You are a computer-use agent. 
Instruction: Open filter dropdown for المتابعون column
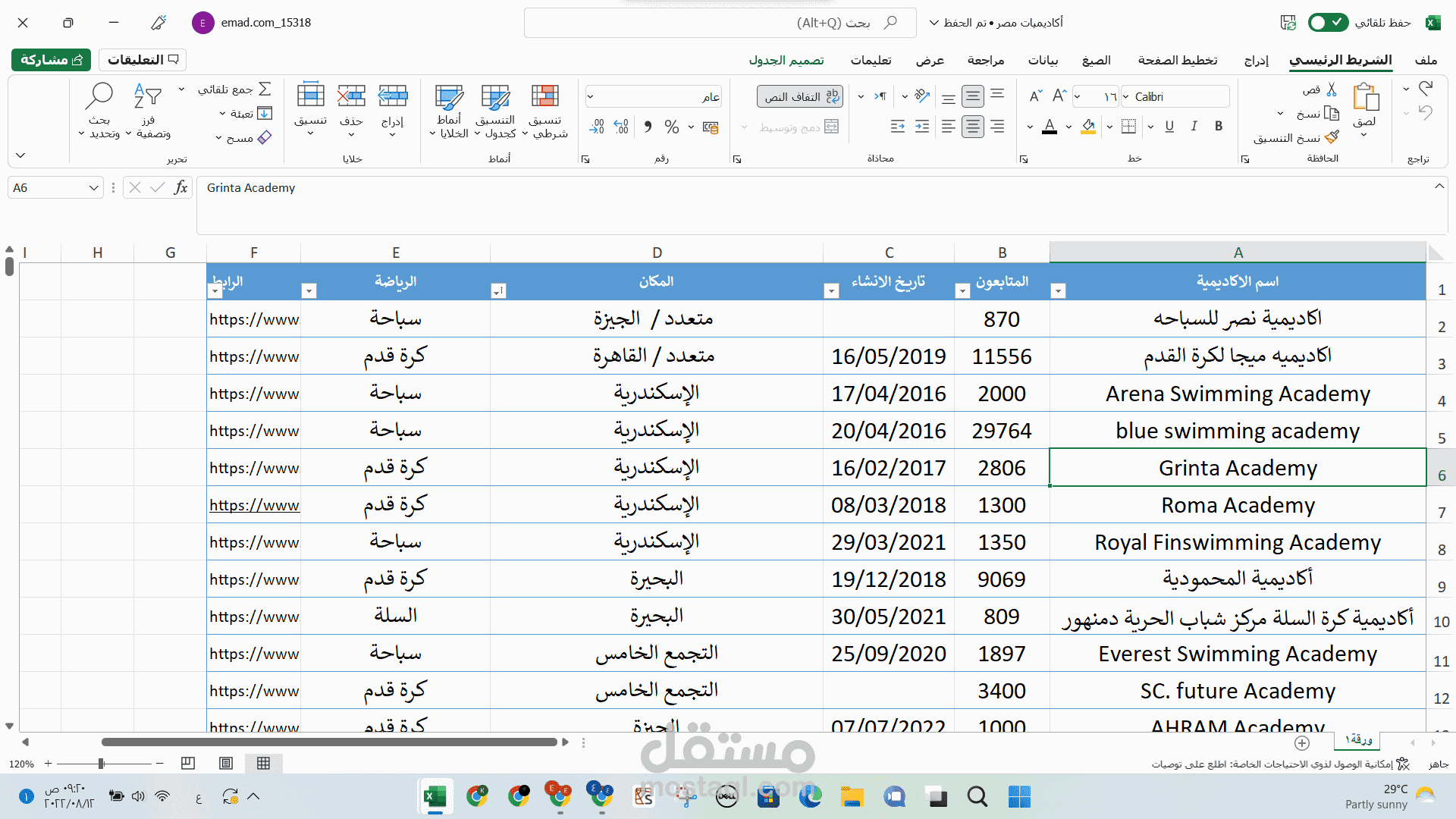point(962,291)
